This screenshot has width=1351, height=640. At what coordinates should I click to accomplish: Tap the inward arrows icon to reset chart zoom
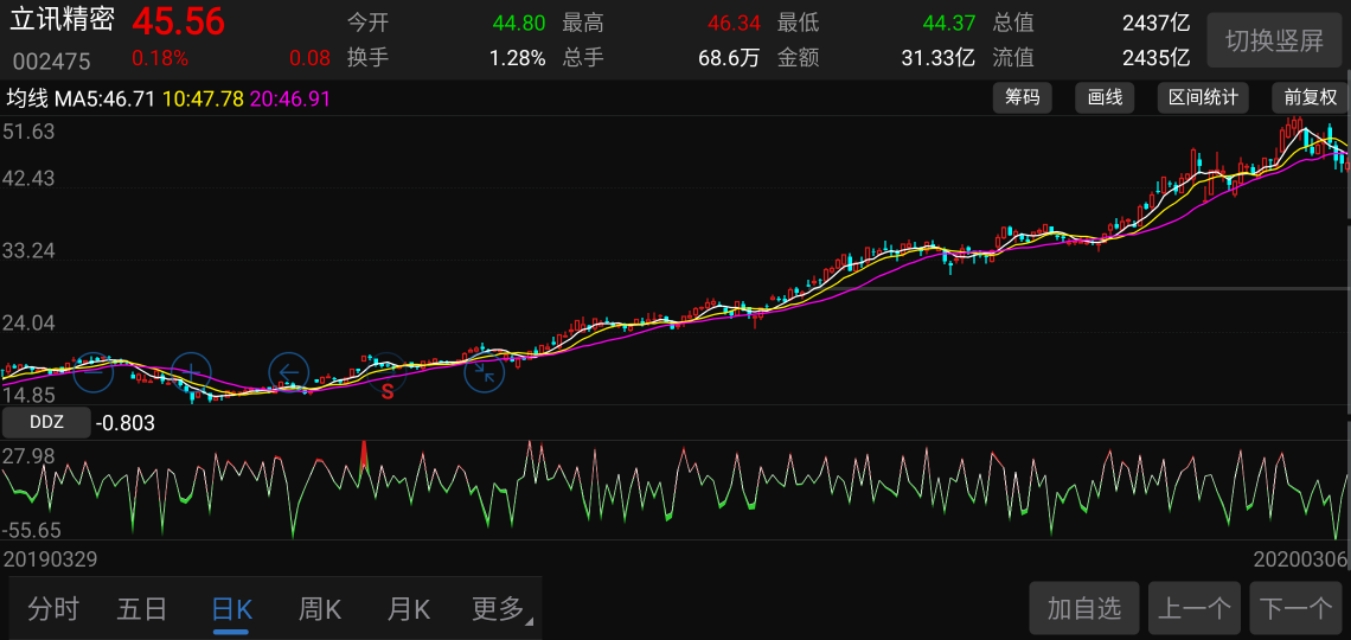484,374
